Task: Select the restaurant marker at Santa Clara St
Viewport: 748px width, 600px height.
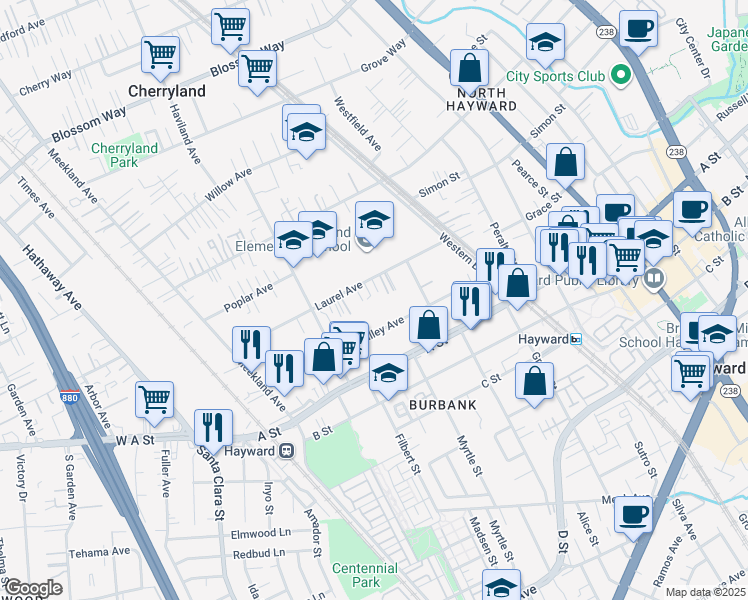Action: coord(214,429)
